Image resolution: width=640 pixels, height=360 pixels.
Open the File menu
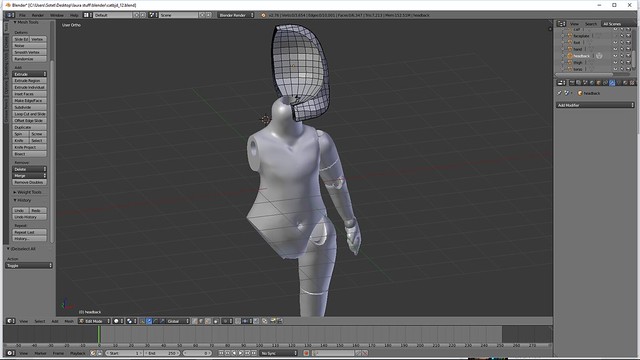(22, 15)
